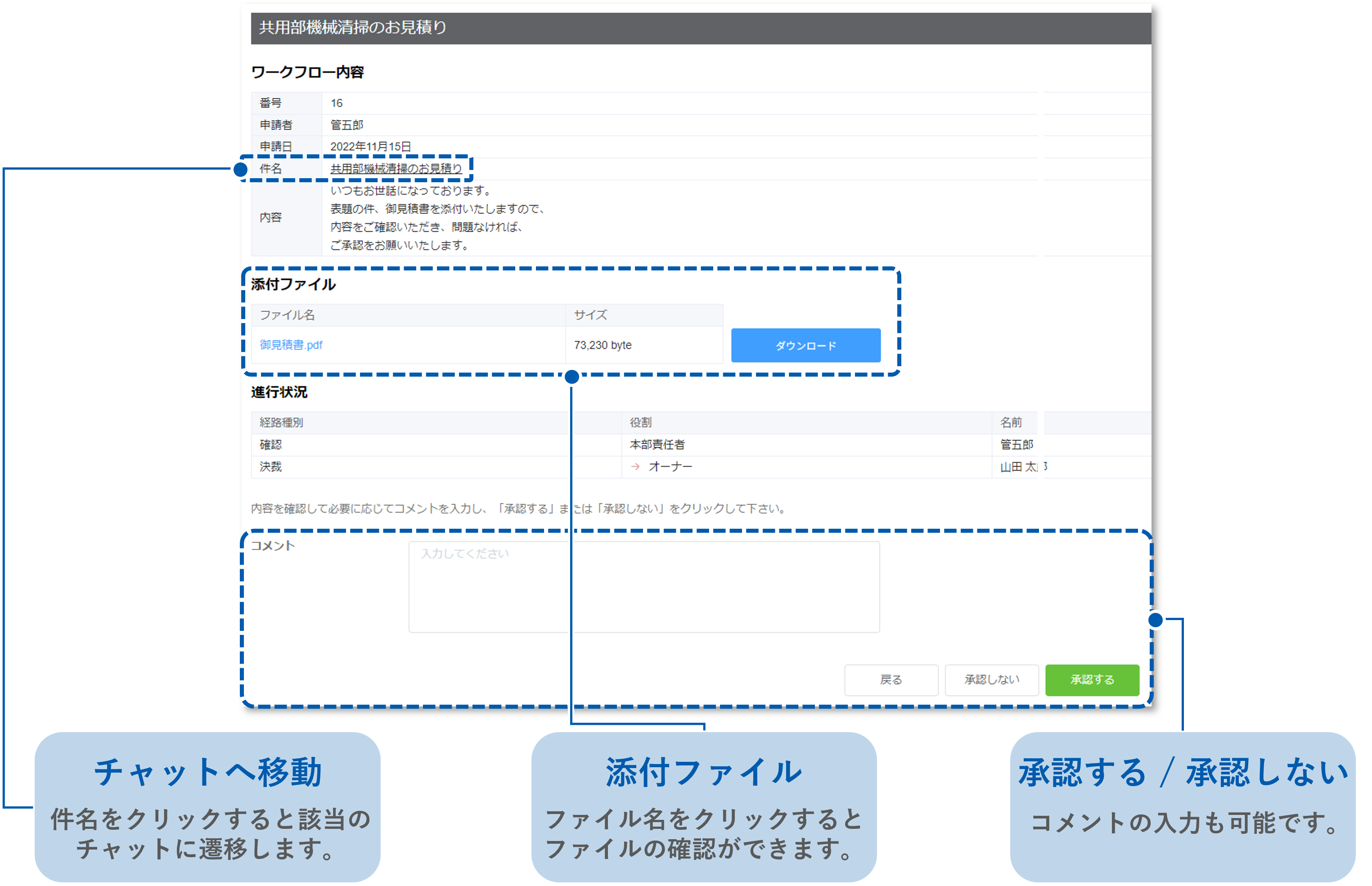Click the 73,230 byte file size cell
Screen dimensions: 1372x886
(602, 345)
